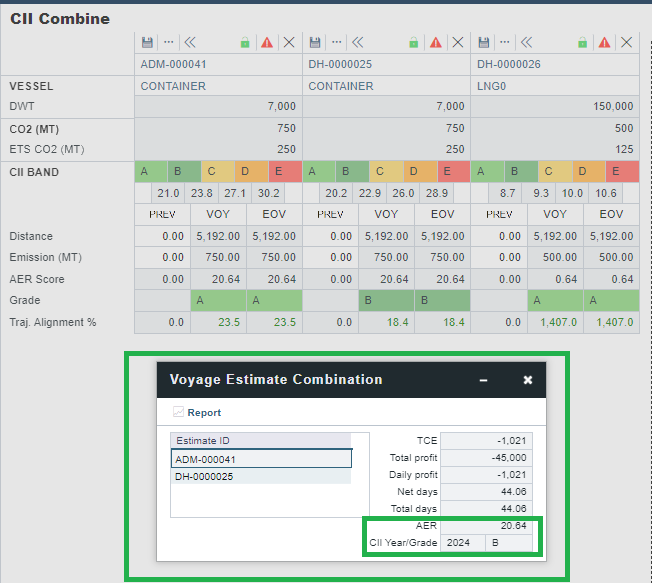This screenshot has width=652, height=583.
Task: Click save icon in ADM-000041 column
Action: 148,42
